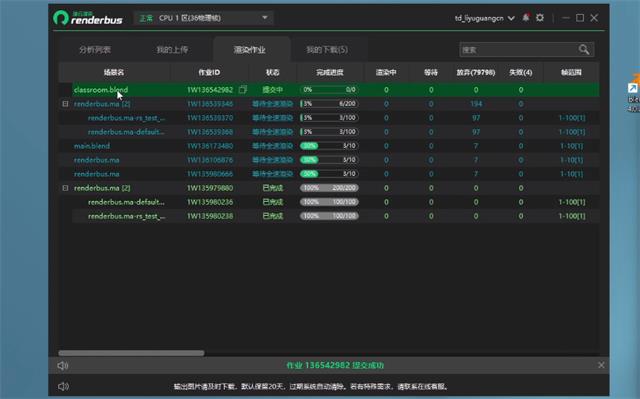Collapse the completed renderbus.ma [2] group at 200/200
The height and width of the screenshot is (399, 640).
coord(65,188)
